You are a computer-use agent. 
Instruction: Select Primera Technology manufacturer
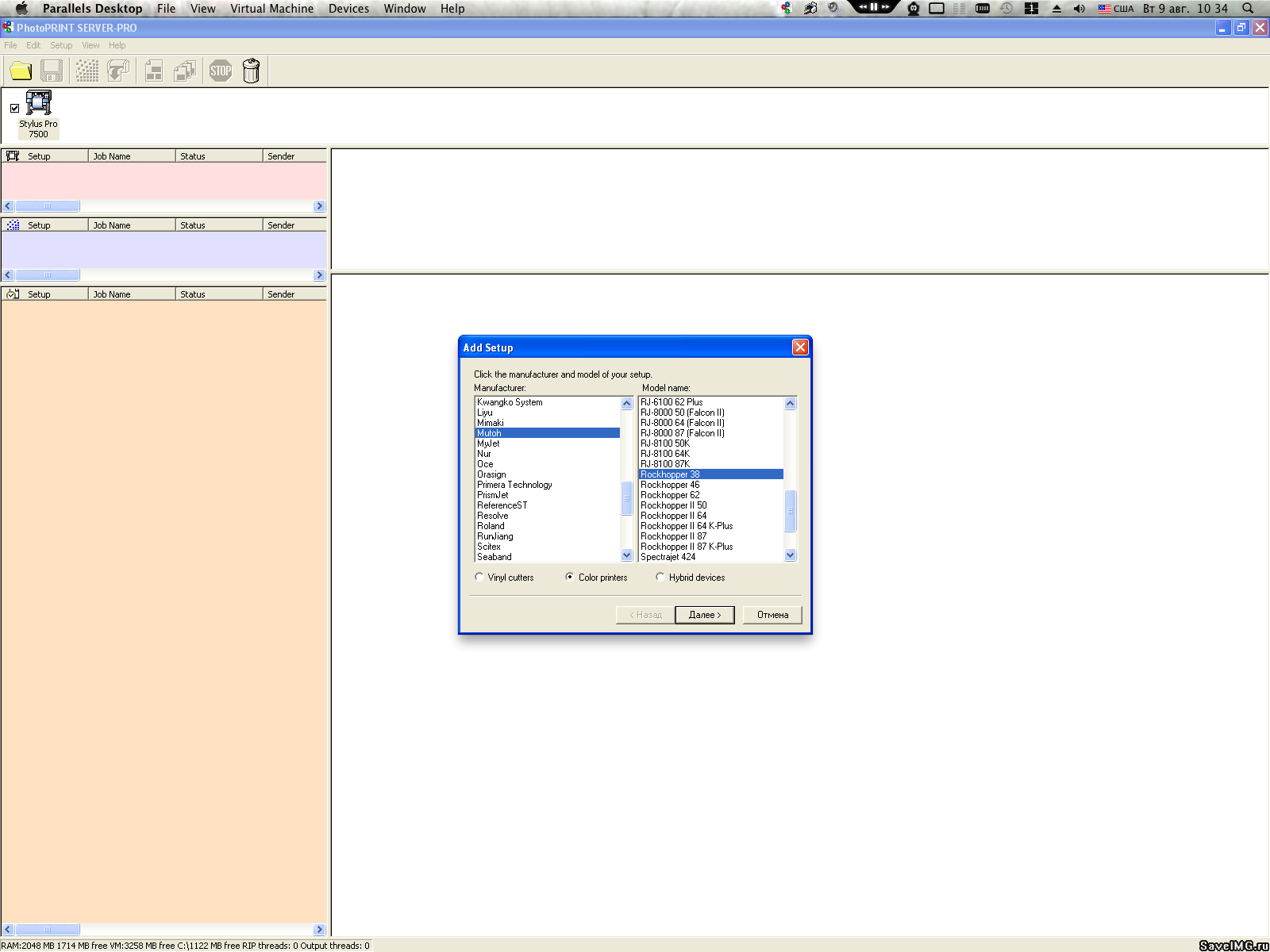(x=548, y=485)
